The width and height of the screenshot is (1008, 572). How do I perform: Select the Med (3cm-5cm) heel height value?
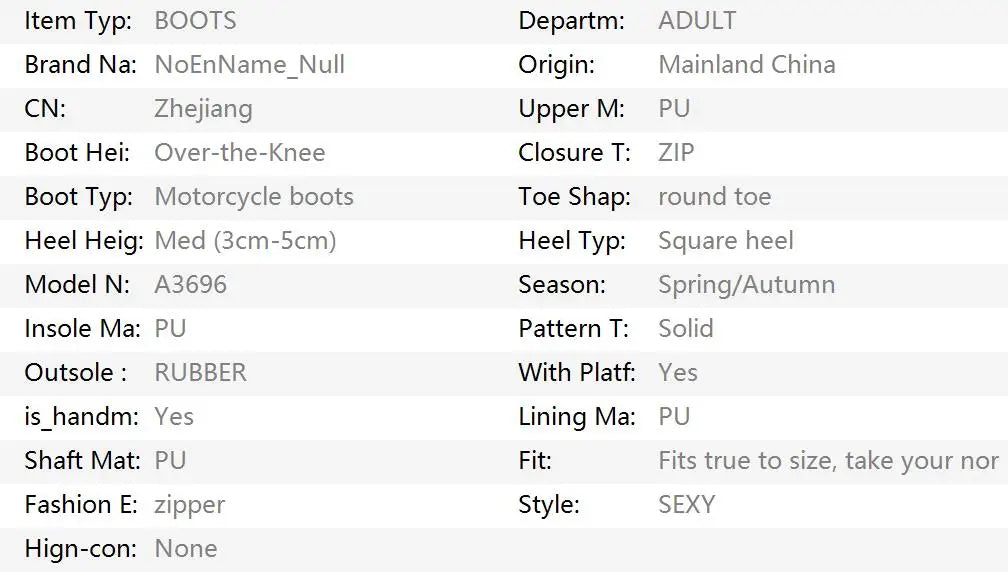[246, 241]
